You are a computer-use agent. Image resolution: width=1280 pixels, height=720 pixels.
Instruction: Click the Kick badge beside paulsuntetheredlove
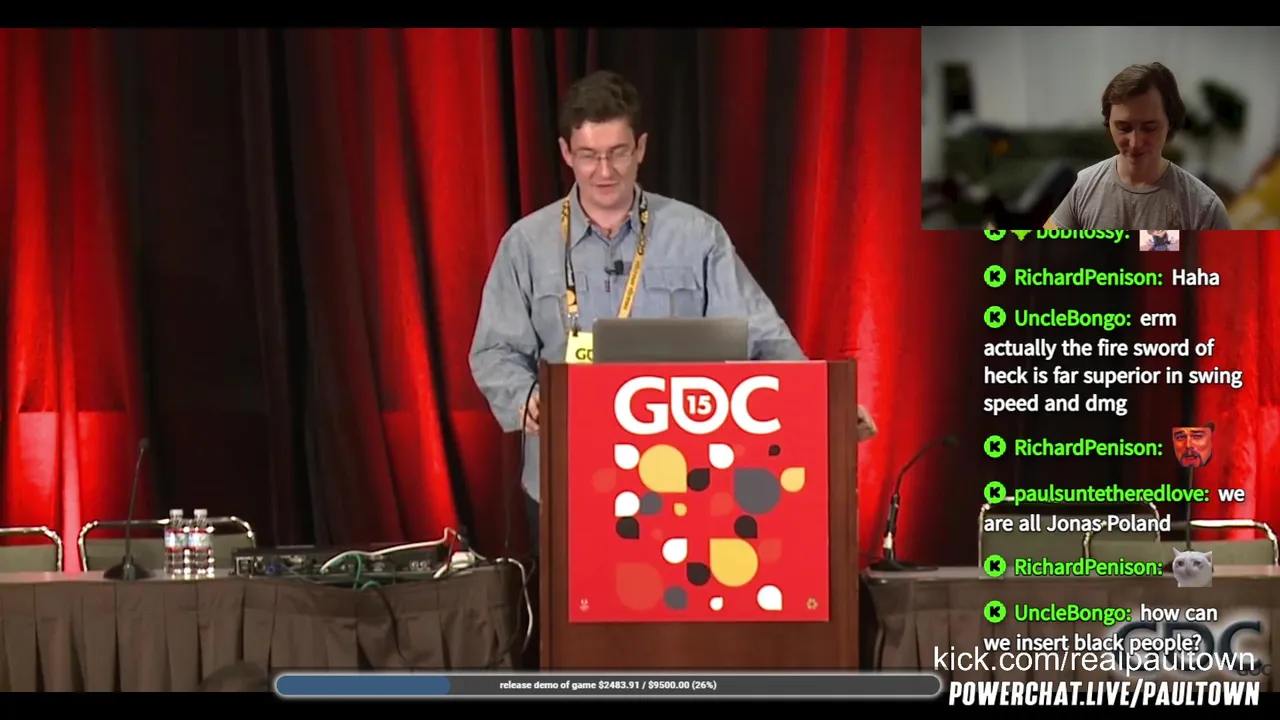point(994,493)
